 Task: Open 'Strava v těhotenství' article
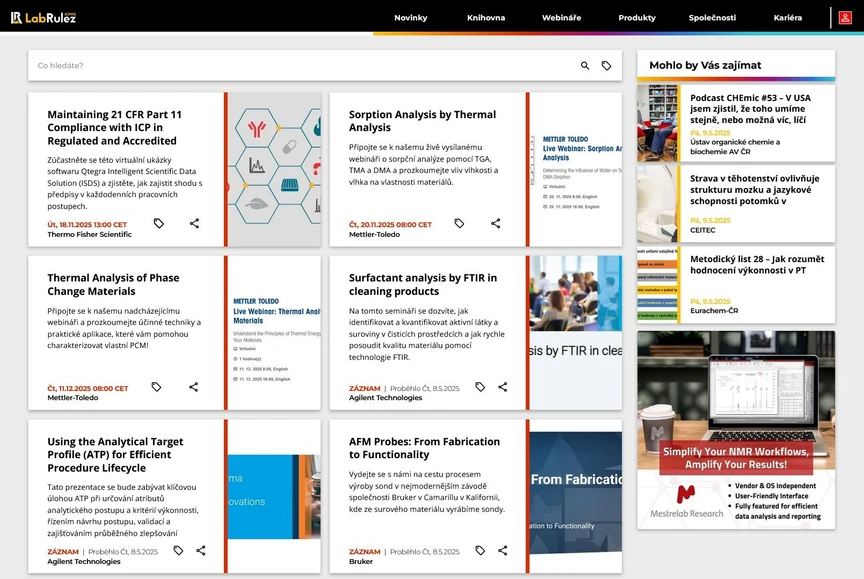coord(755,190)
